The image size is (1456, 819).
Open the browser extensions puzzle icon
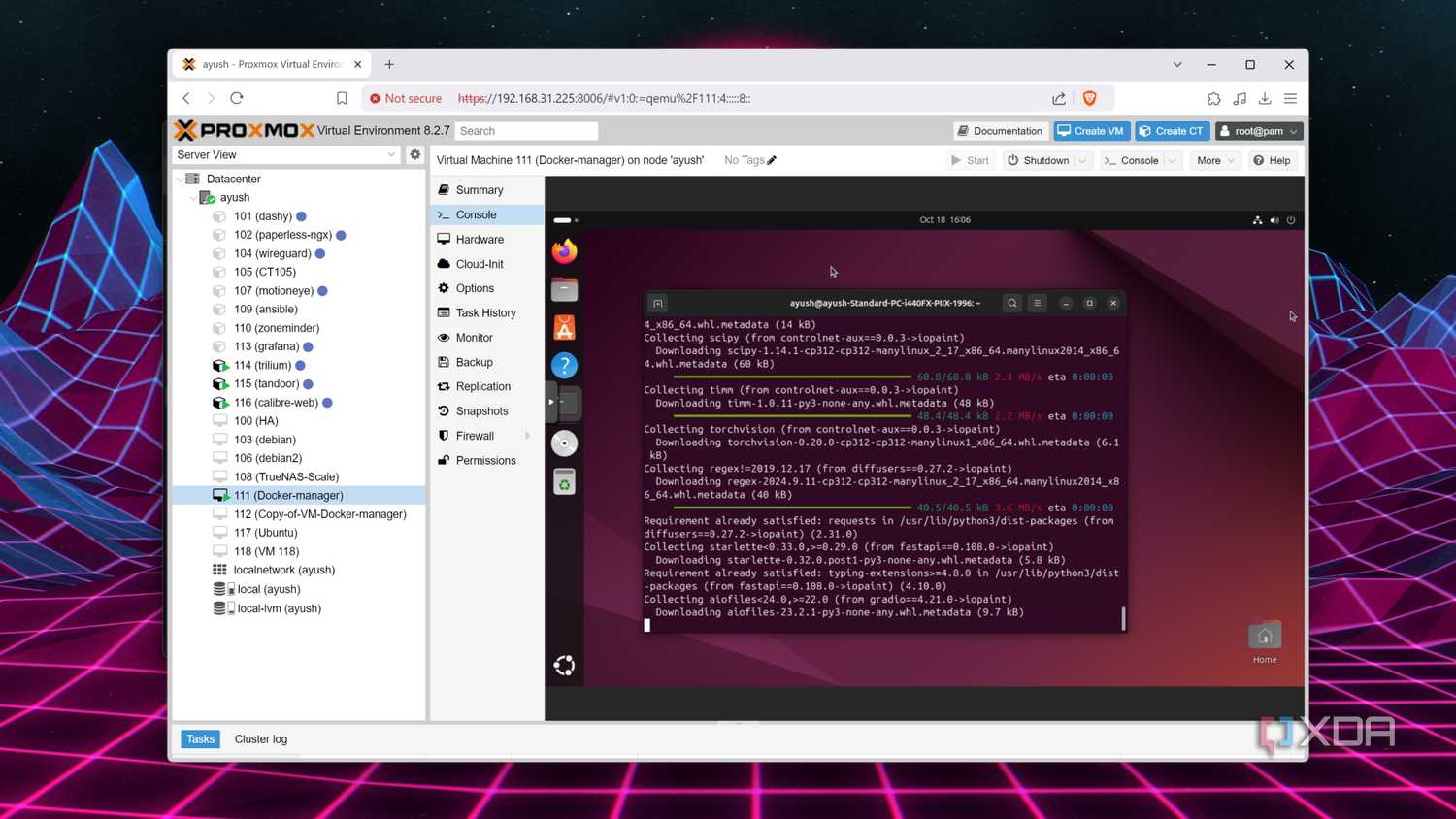(1213, 98)
